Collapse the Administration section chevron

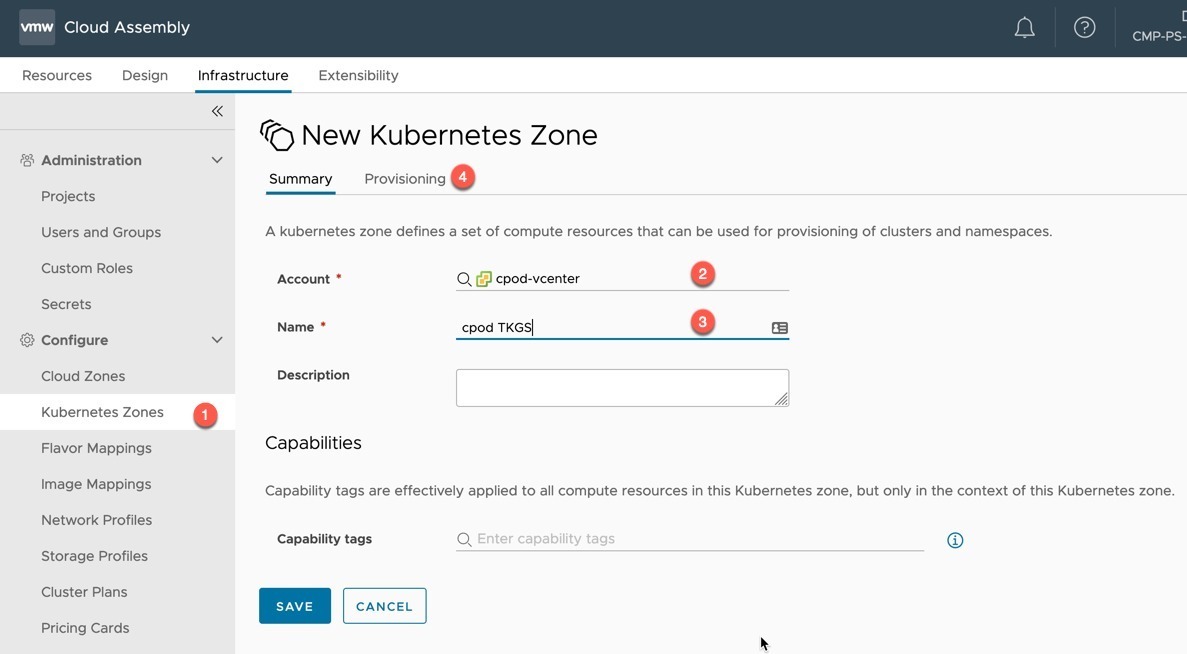[x=217, y=160]
